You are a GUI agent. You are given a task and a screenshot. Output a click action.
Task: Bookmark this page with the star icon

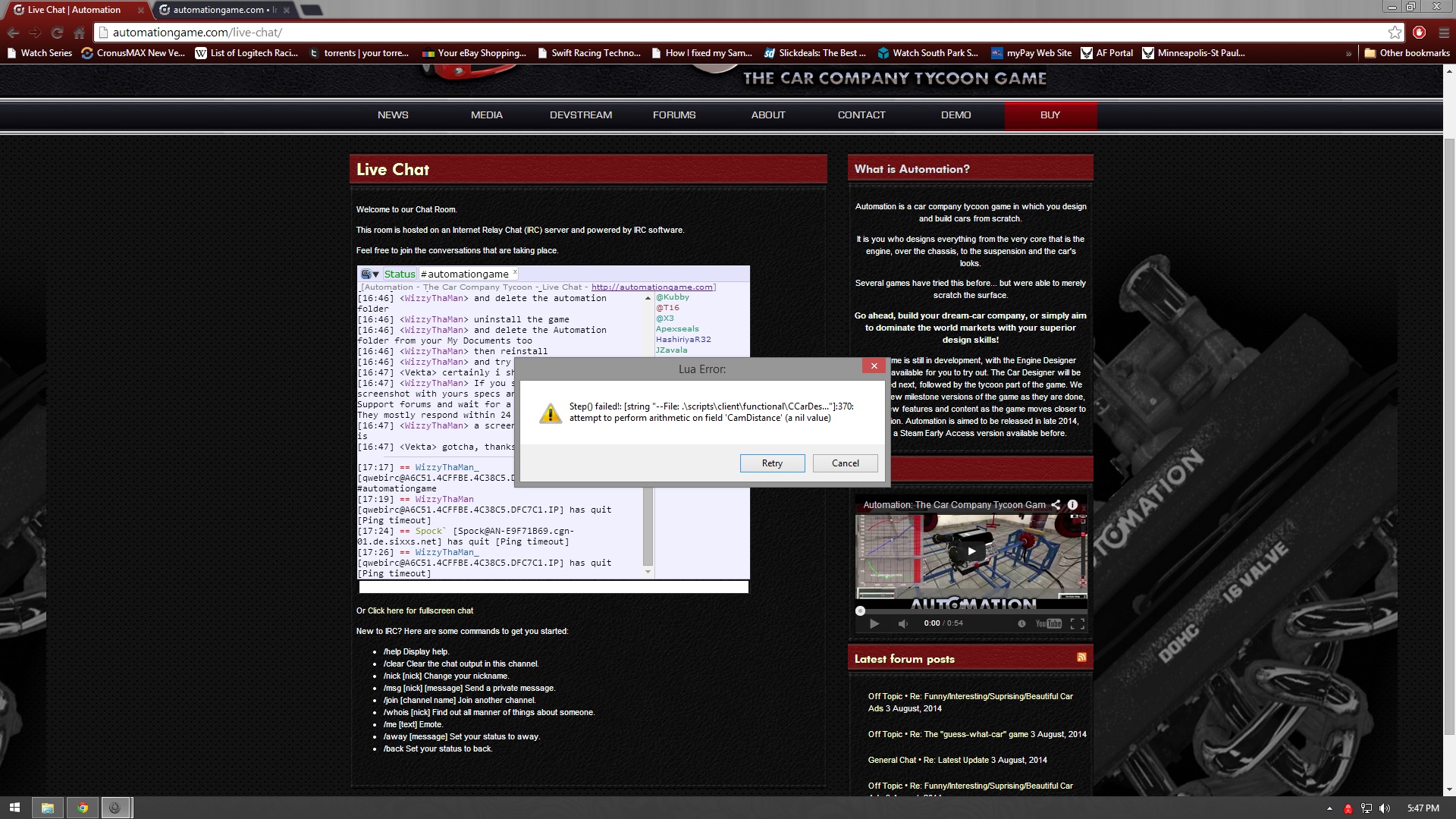tap(1395, 32)
